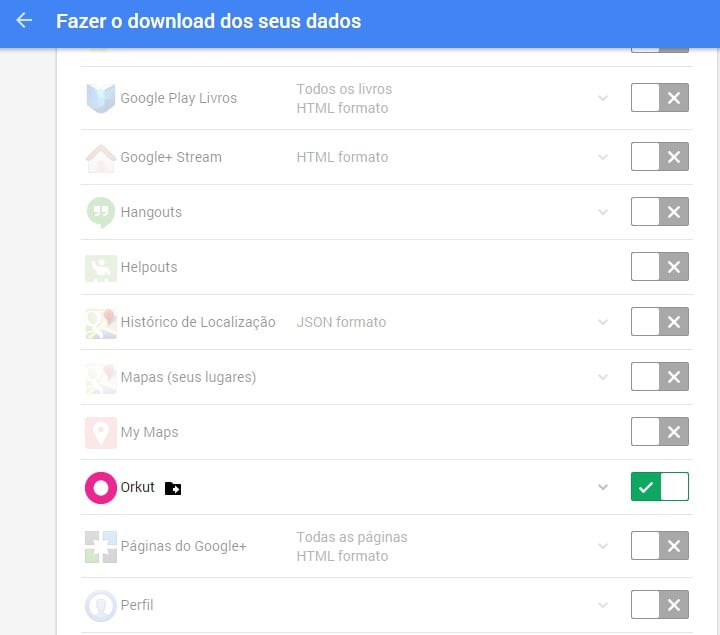Click 'HTML formato' in Google+ Stream row
This screenshot has height=635, width=720.
pos(342,157)
